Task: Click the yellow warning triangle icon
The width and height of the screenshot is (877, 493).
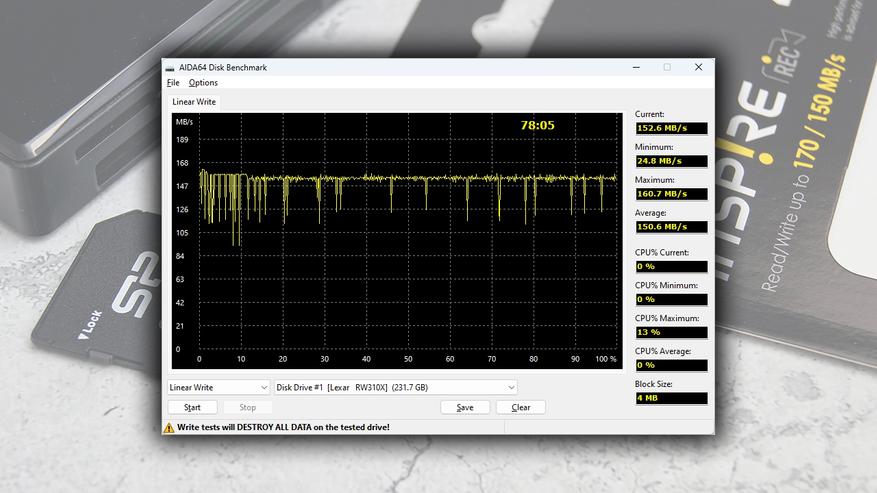Action: pos(169,427)
